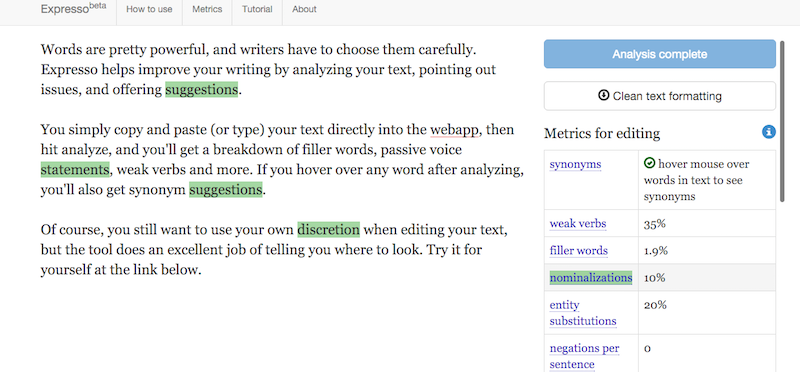800x372 pixels.
Task: Select the synonyms metric link
Action: click(x=575, y=164)
